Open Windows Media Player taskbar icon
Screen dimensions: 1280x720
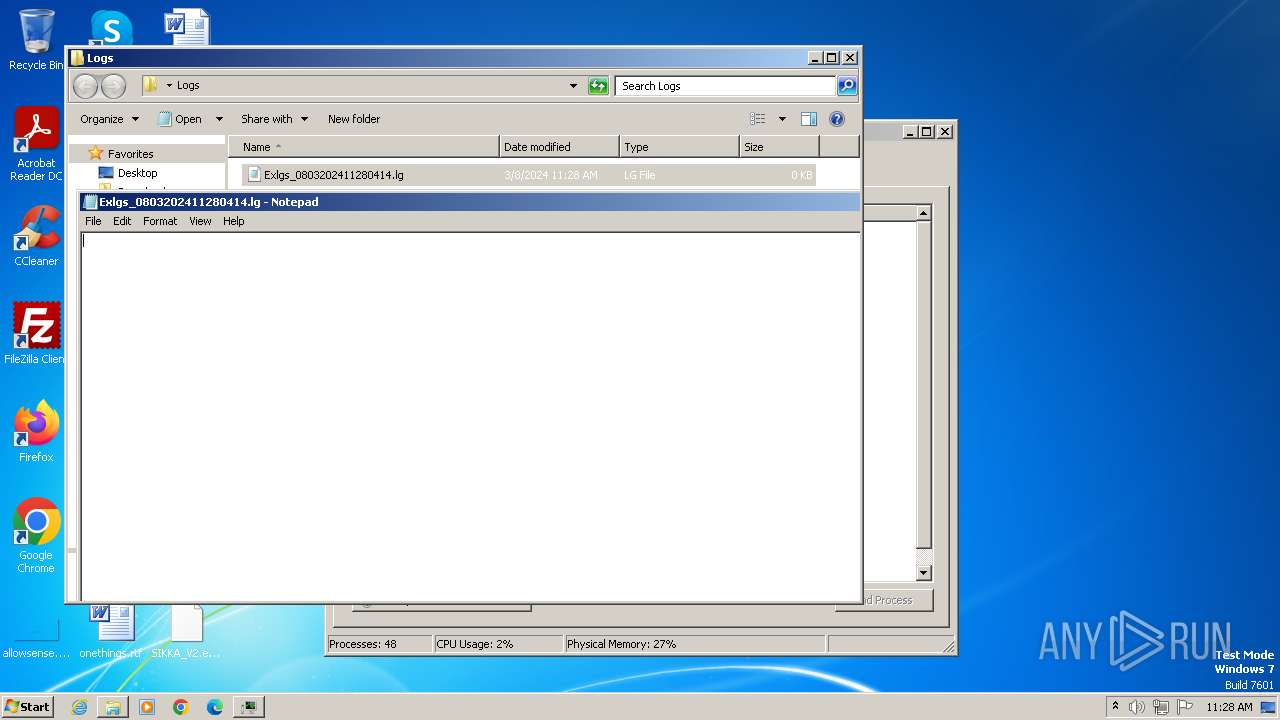(x=147, y=707)
